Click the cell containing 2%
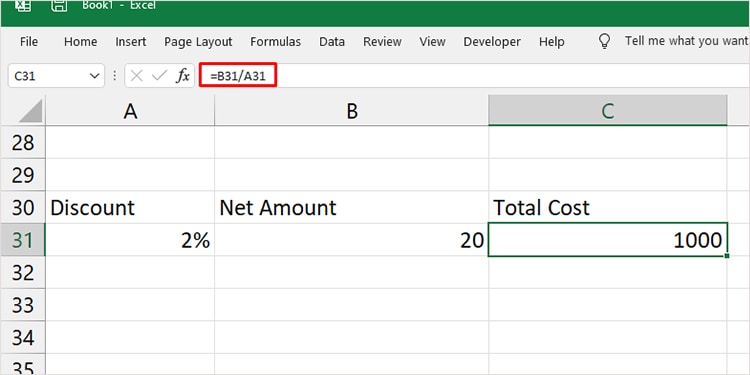This screenshot has height=375, width=750. (x=130, y=240)
